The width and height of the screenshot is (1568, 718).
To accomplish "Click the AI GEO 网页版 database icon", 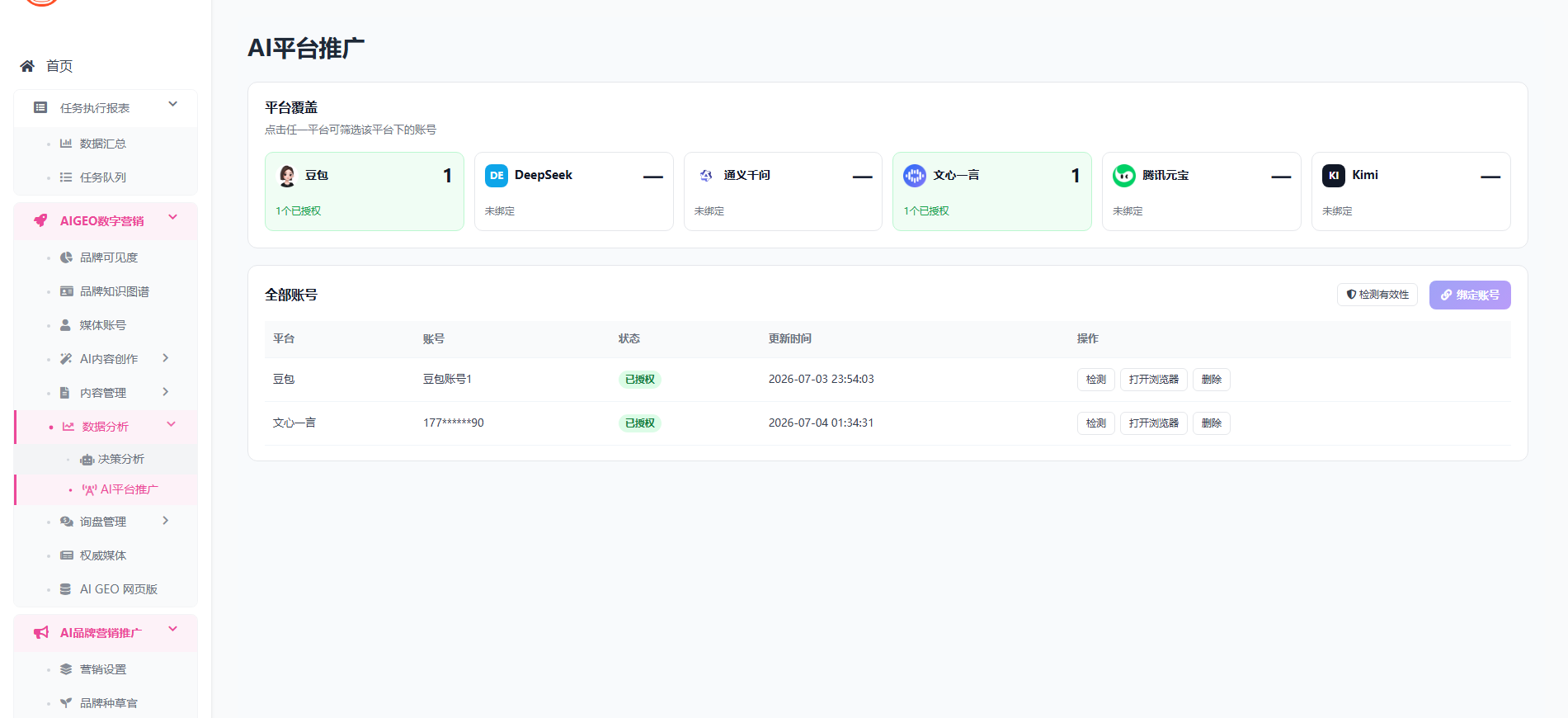I will [x=65, y=589].
